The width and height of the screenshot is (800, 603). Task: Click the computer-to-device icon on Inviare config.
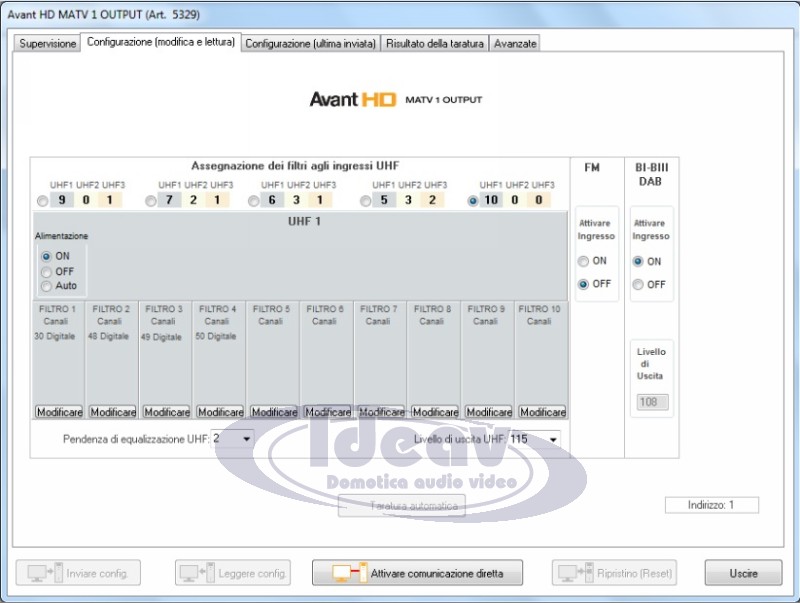tap(45, 572)
